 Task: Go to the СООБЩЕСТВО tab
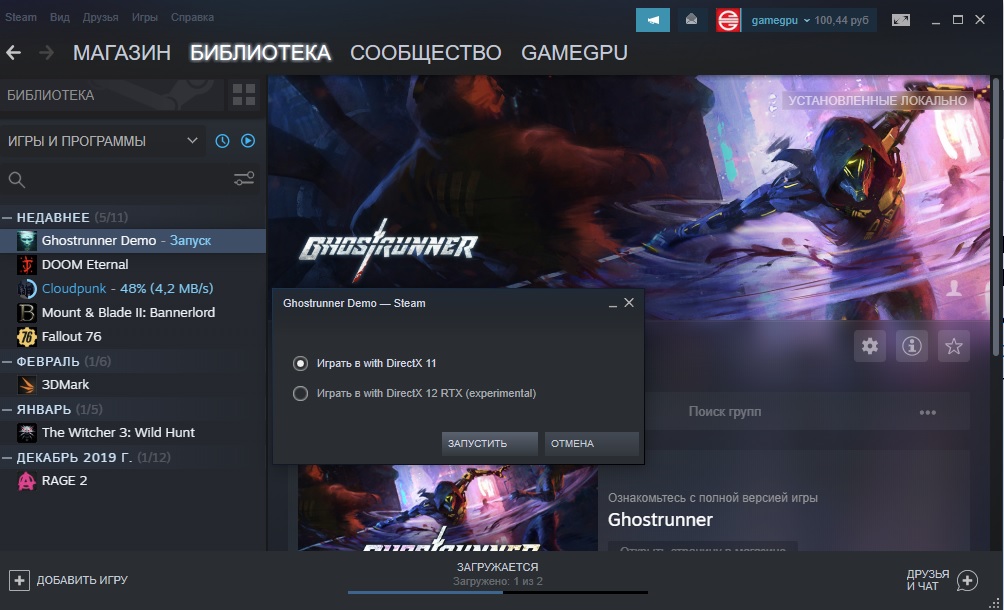pos(426,53)
